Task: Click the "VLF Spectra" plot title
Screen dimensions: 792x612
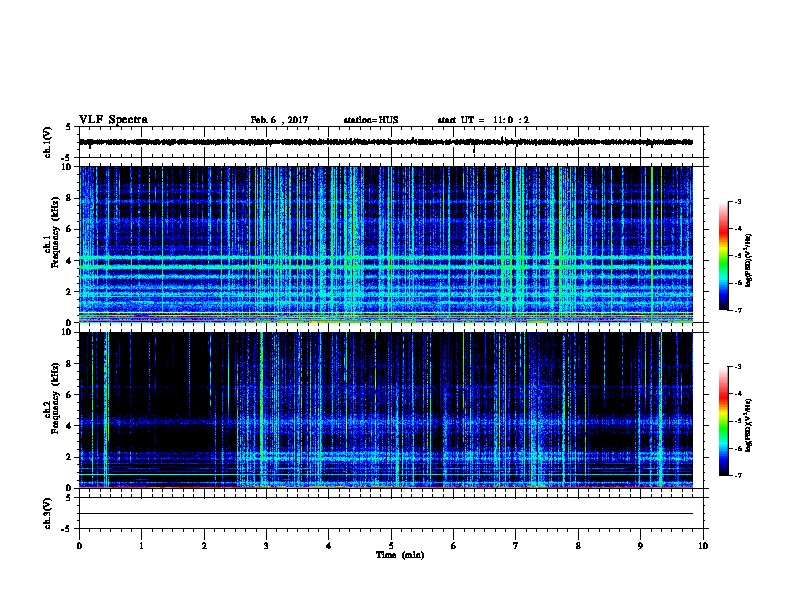Action: (113, 120)
